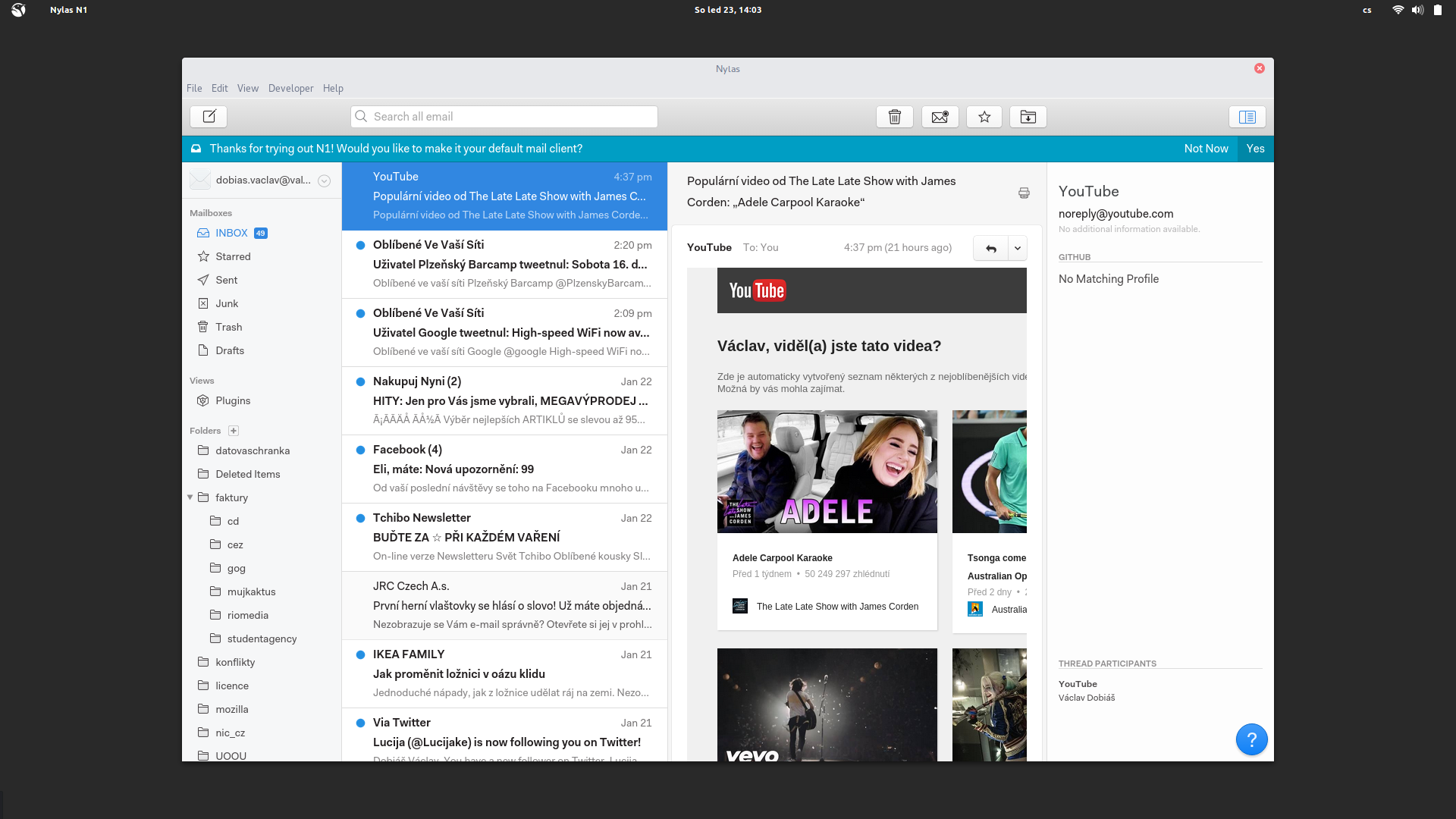Collapse the faktury folder tree

(x=190, y=497)
